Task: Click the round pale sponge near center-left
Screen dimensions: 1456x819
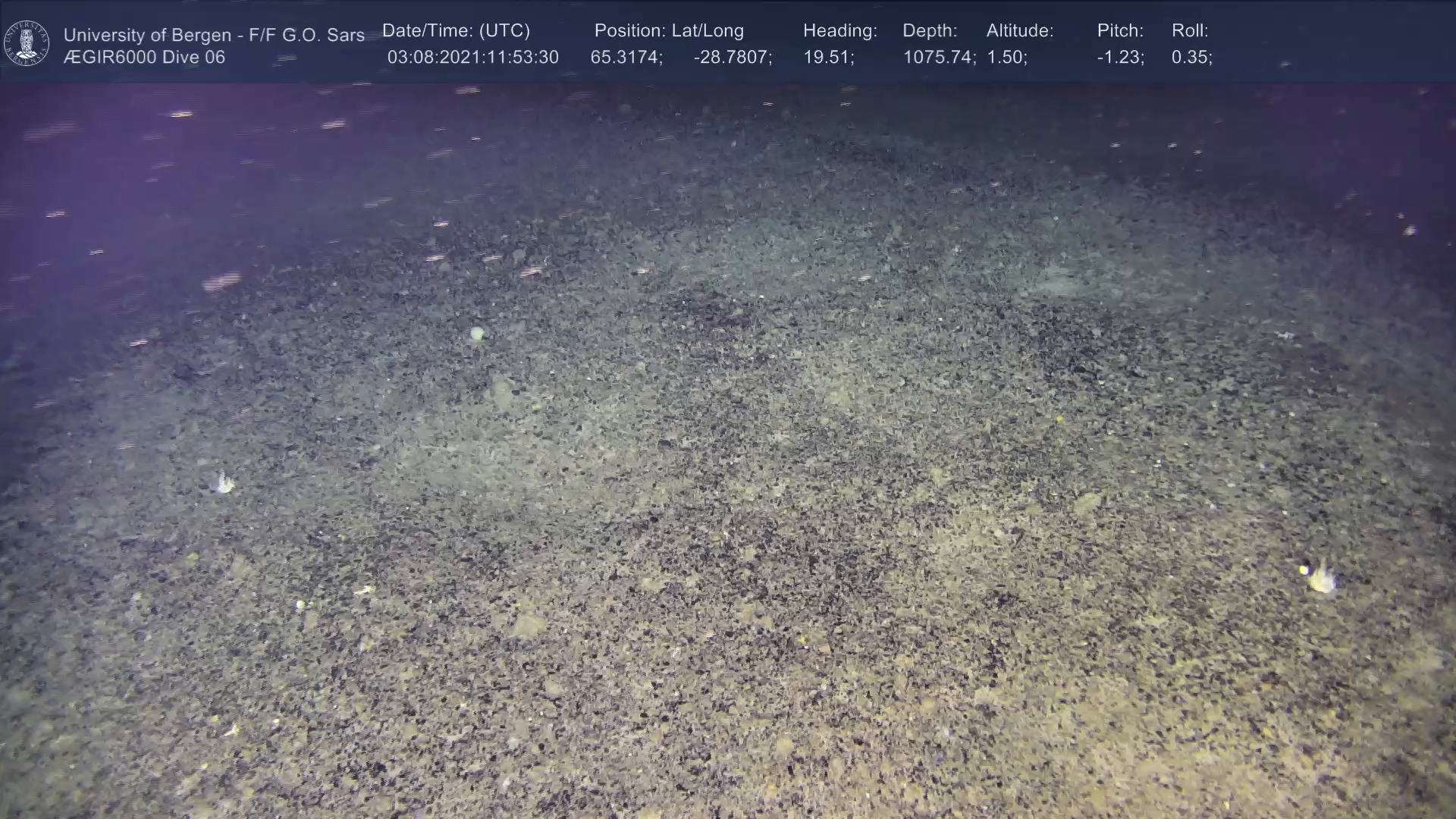Action: tap(477, 333)
